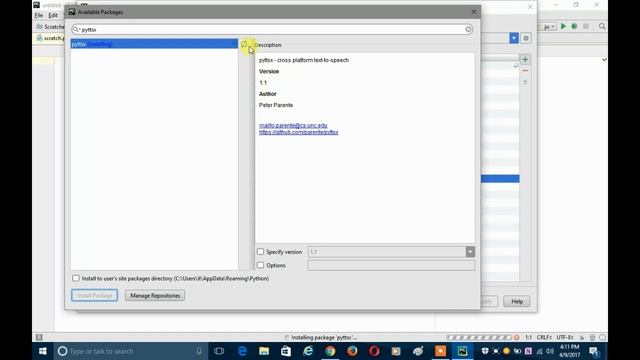Image resolution: width=640 pixels, height=360 pixels.
Task: Run the script with green play icon
Action: tap(563, 26)
